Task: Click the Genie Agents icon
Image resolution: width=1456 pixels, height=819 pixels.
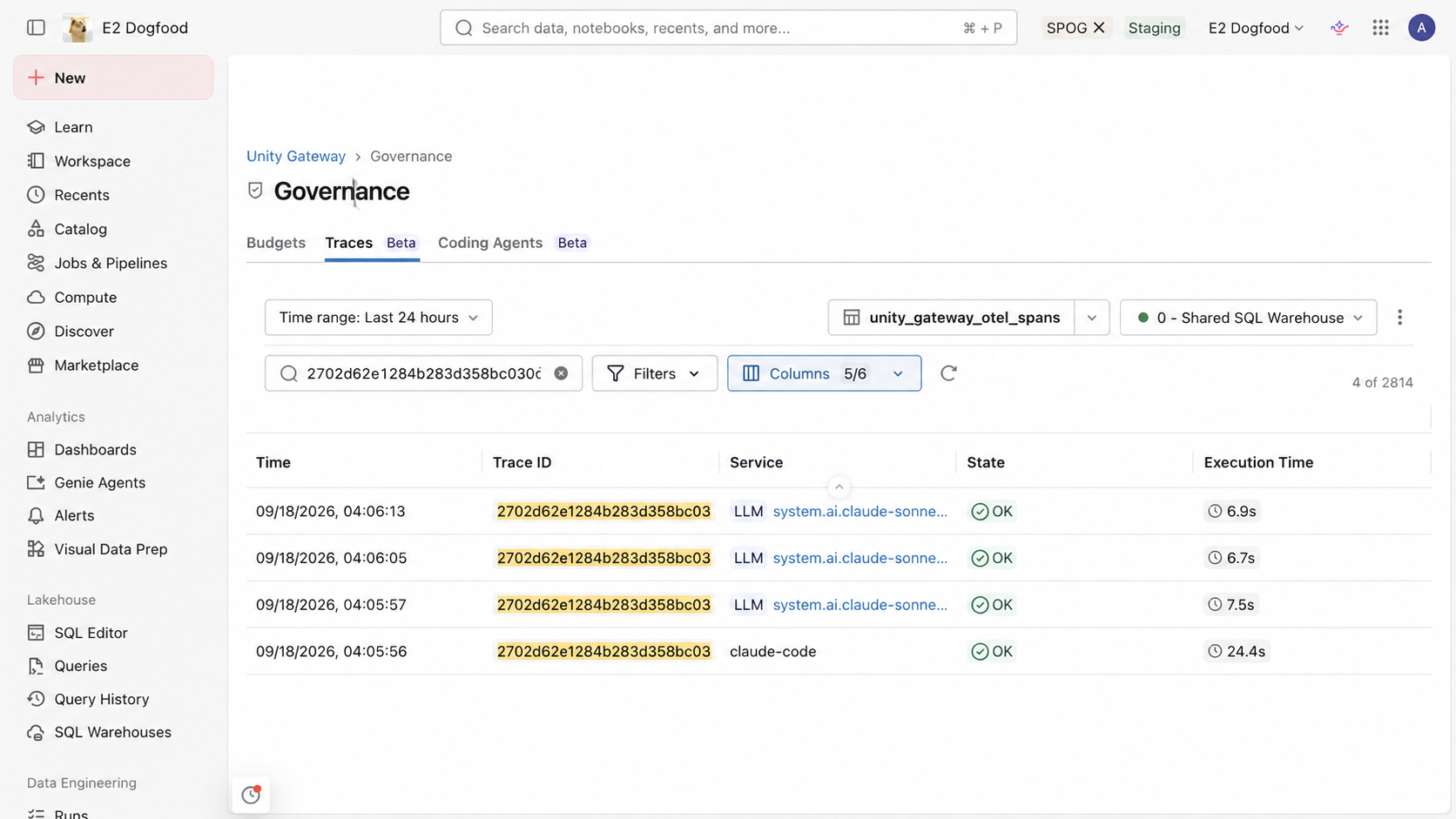Action: (36, 482)
